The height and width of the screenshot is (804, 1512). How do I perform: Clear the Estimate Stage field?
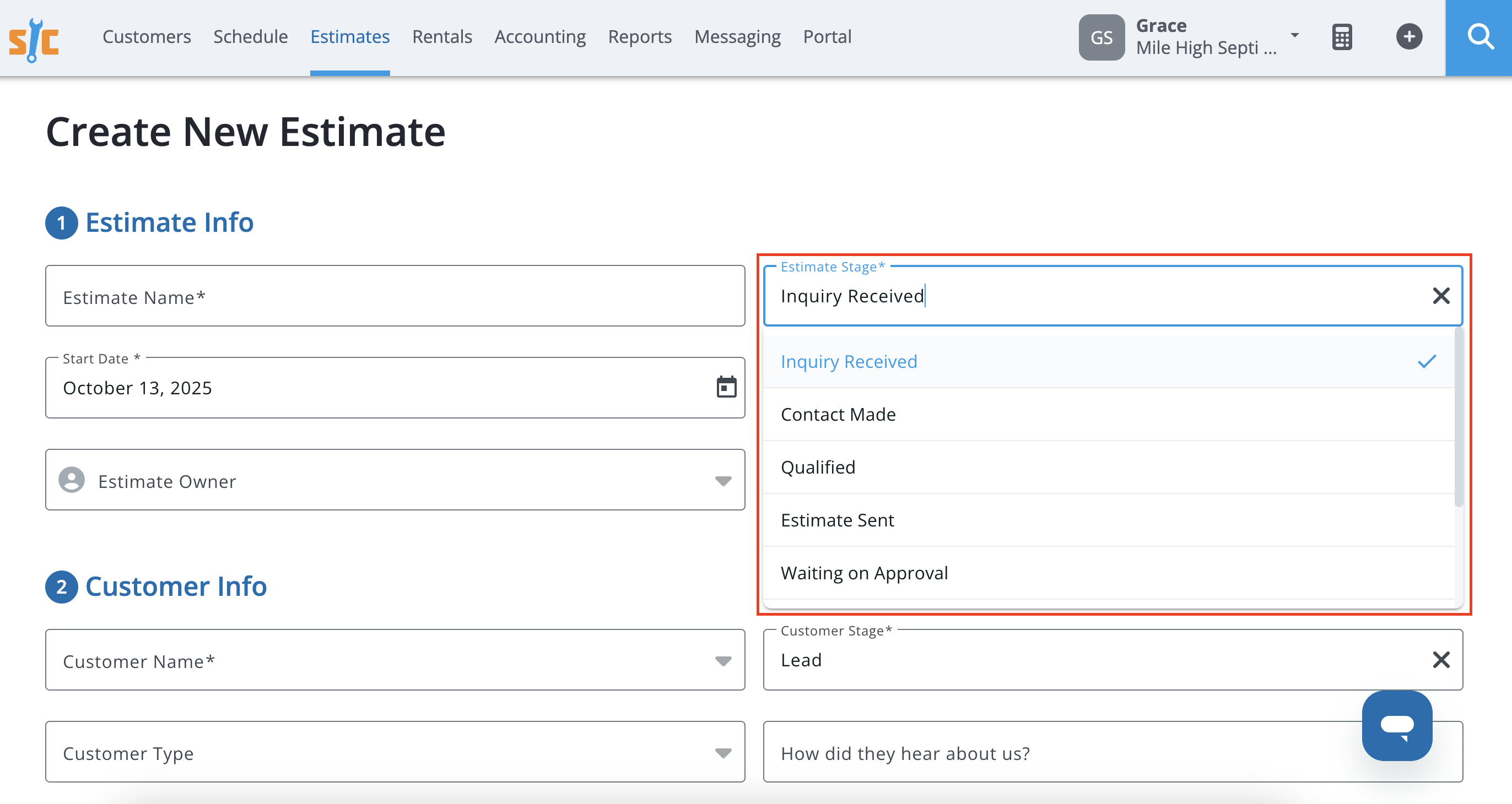click(1441, 296)
